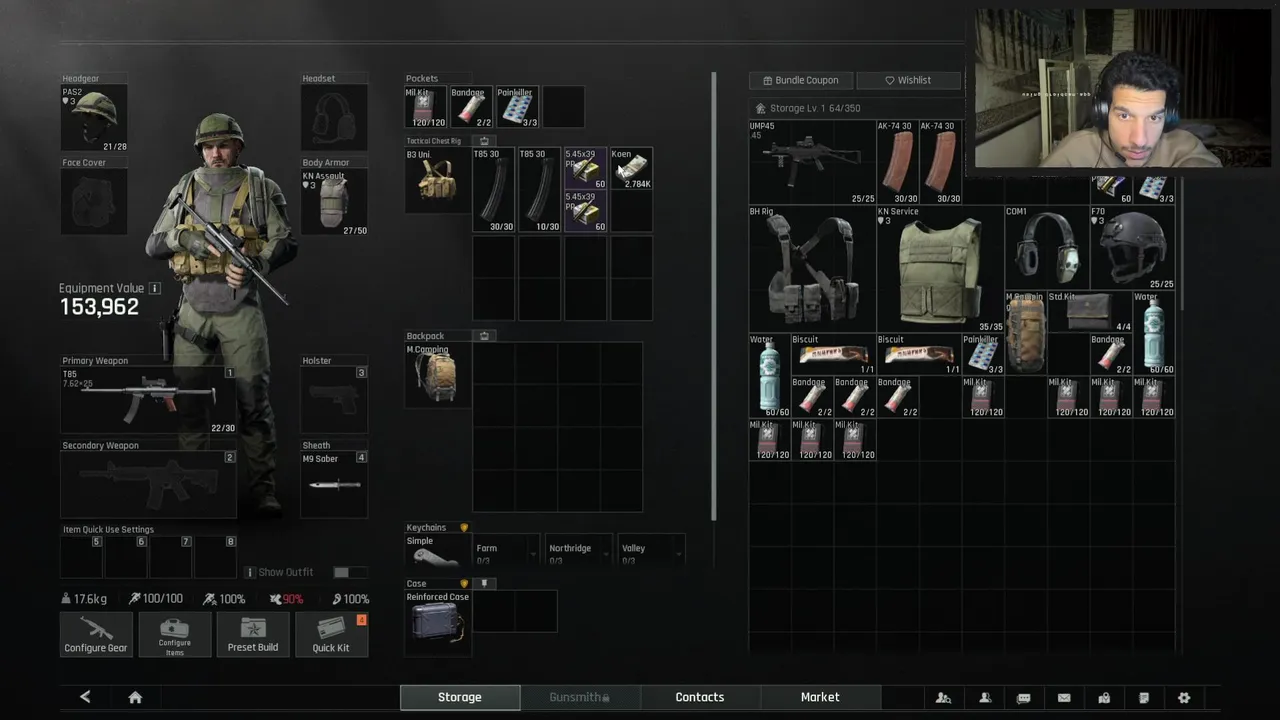Click the pin icon next to Case label

click(484, 583)
